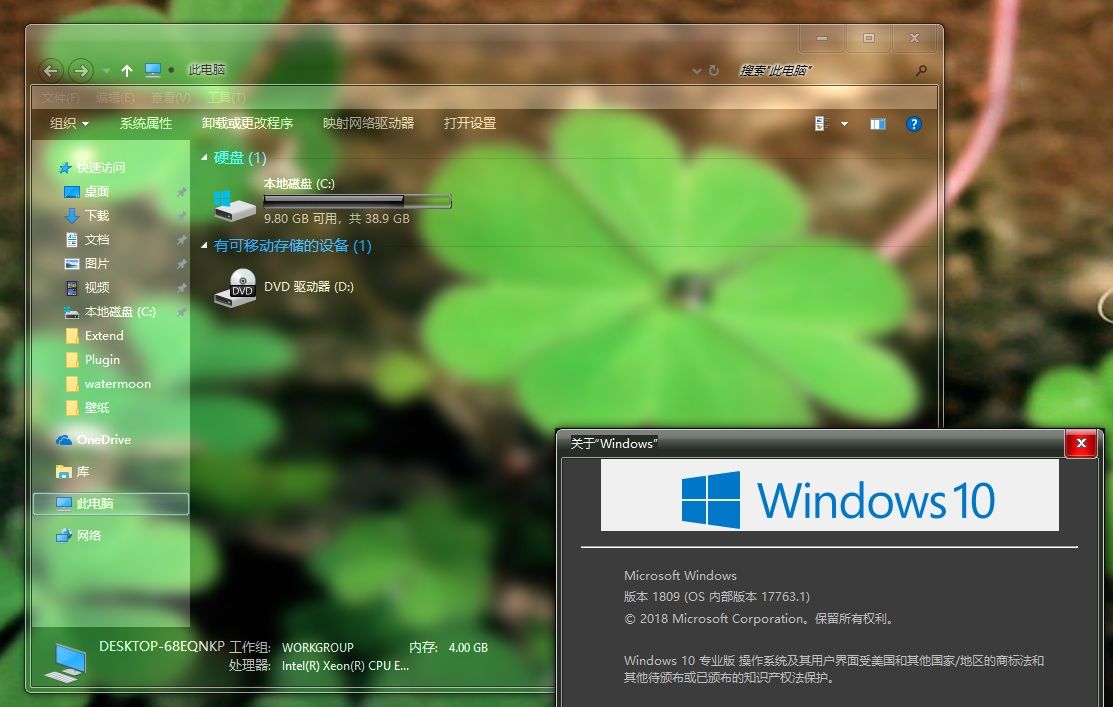Image resolution: width=1113 pixels, height=707 pixels.
Task: Open the view options dropdown arrow
Action: pos(845,124)
